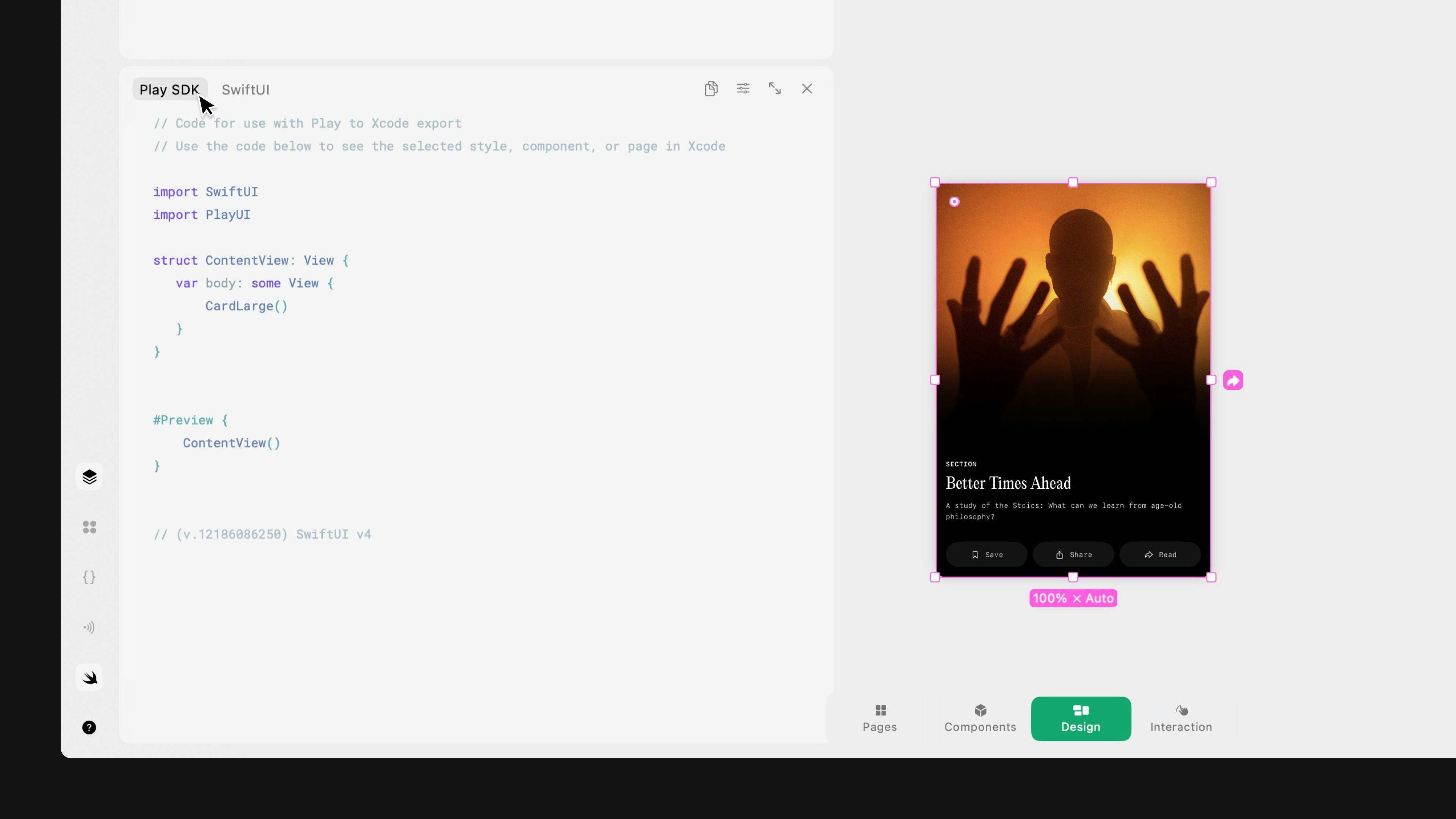The image size is (1456, 819).
Task: Open the layers panel icon
Action: pos(89,477)
